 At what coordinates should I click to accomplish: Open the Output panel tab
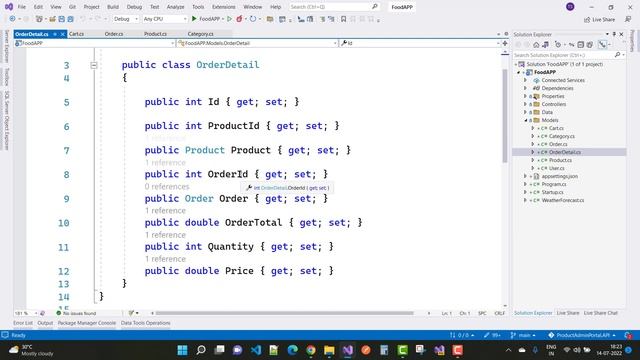coord(45,323)
